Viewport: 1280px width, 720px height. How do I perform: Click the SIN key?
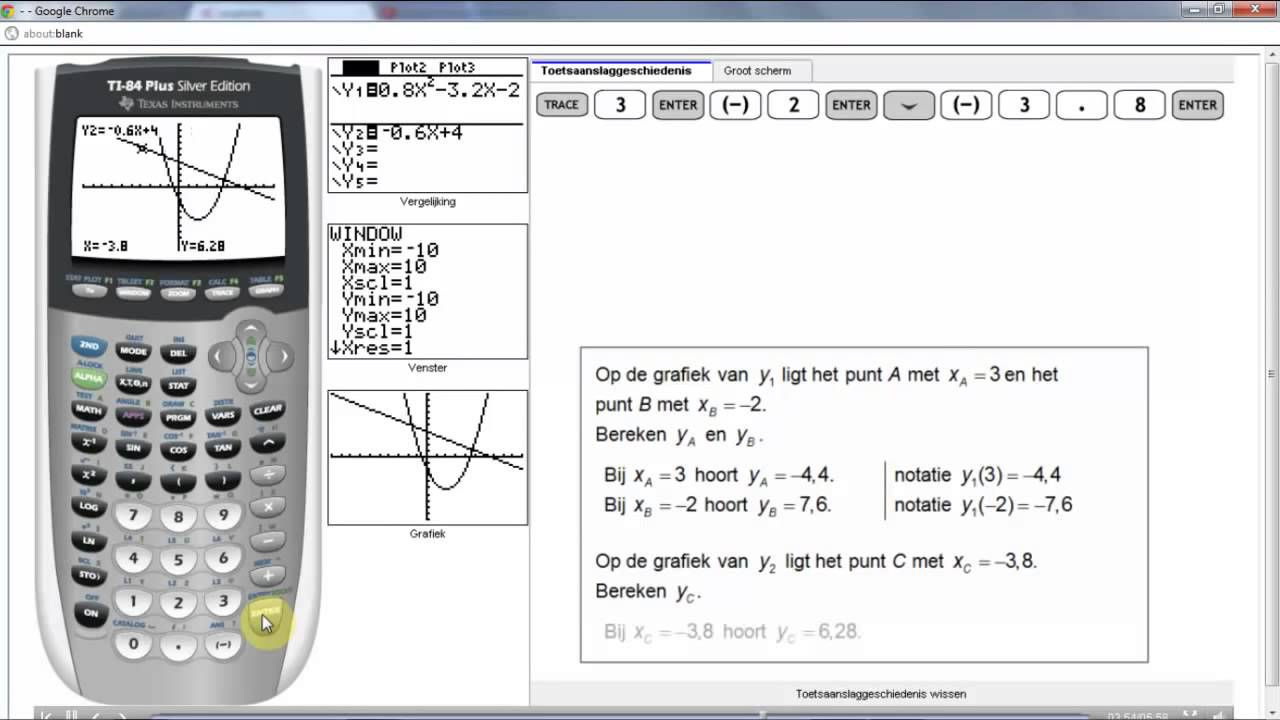(134, 448)
